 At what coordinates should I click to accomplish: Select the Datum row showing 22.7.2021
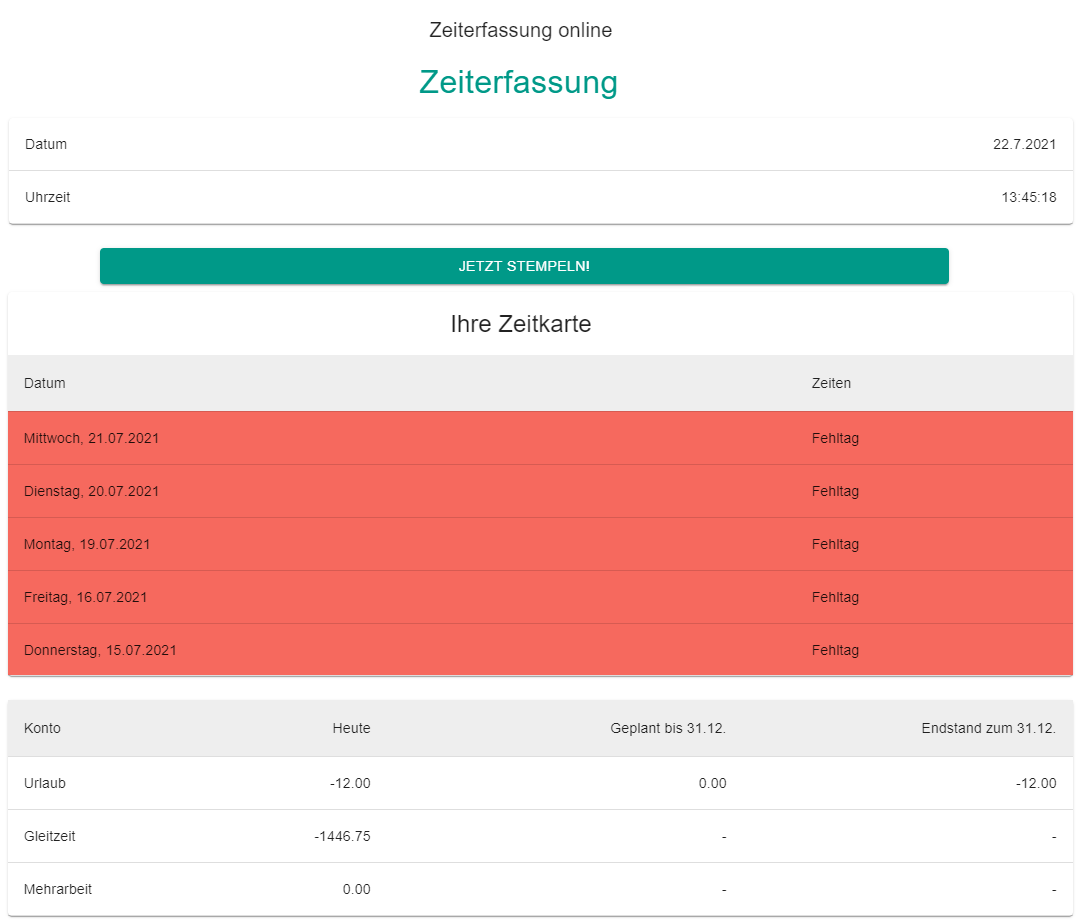point(540,144)
